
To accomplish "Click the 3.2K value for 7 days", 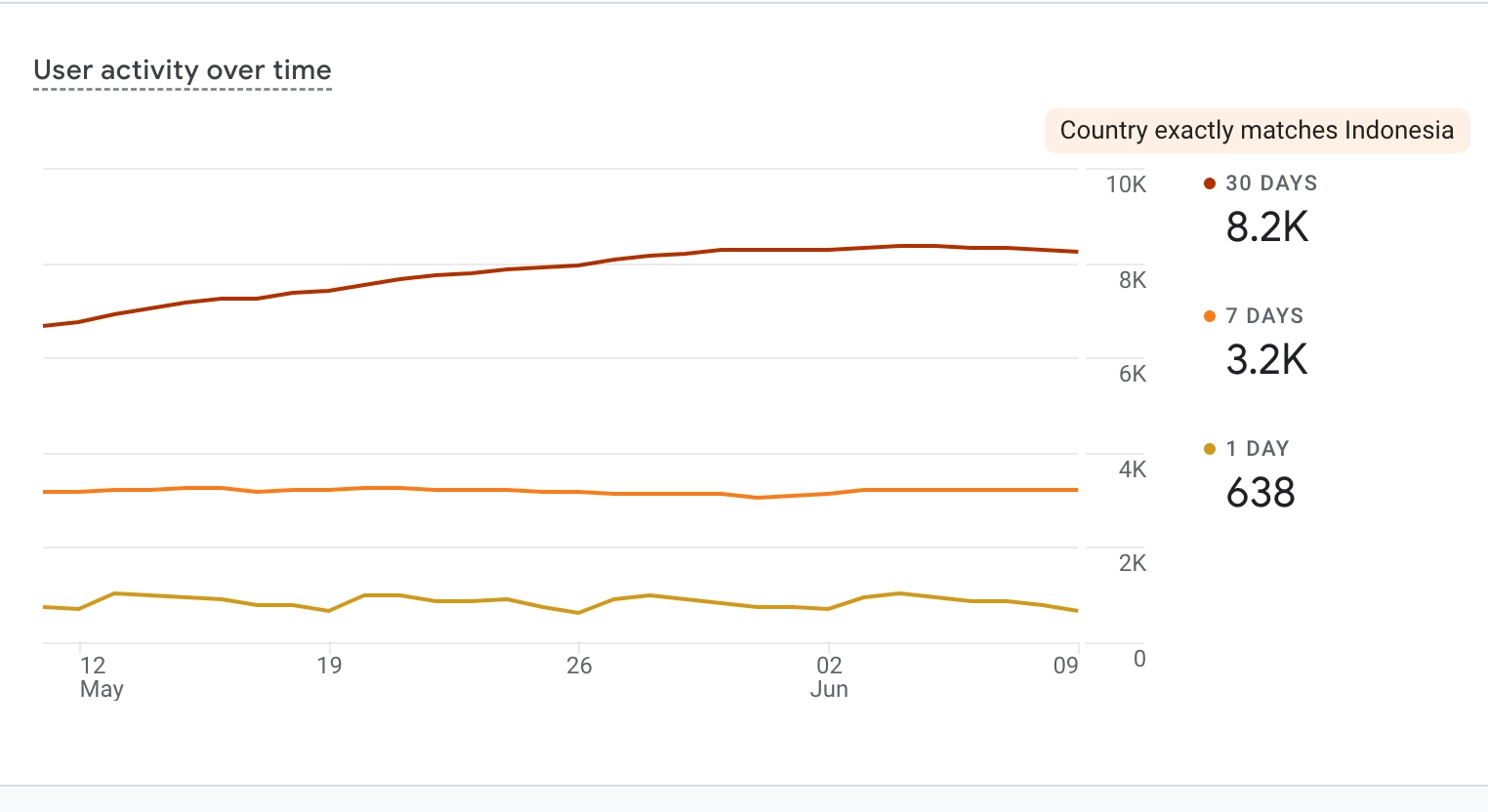I will (1266, 360).
